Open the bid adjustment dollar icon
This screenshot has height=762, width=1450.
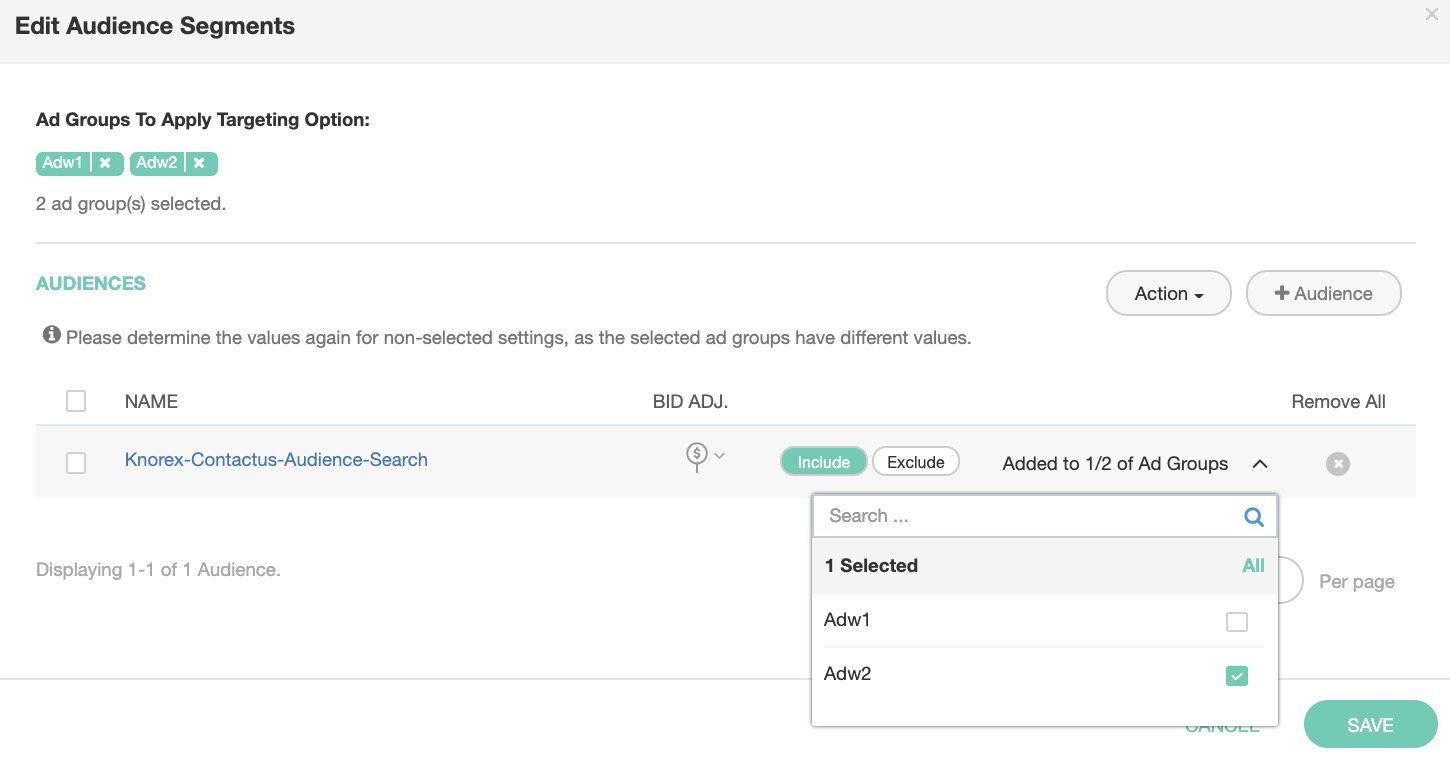click(x=696, y=457)
